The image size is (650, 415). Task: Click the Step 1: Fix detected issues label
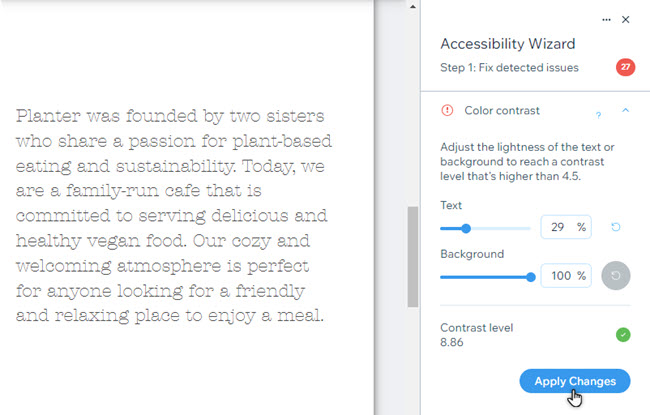coord(509,68)
